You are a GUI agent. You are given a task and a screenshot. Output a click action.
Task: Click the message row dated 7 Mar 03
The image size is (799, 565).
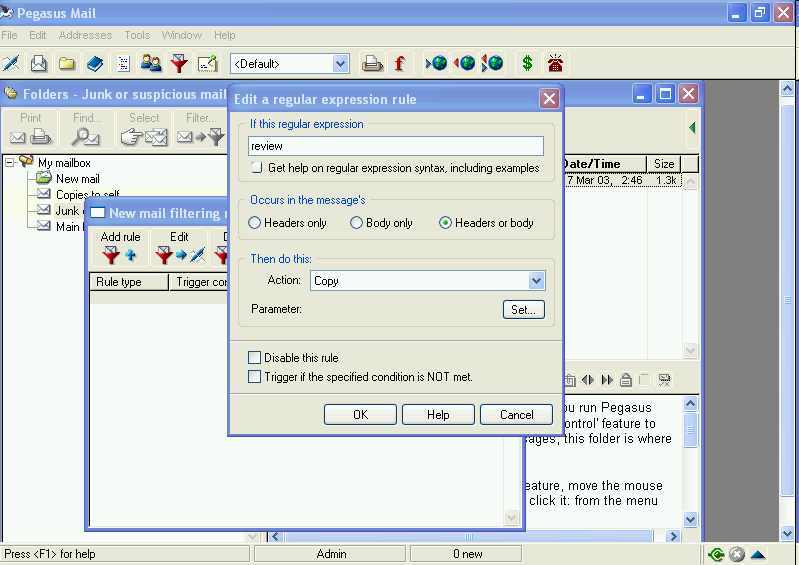[x=622, y=180]
